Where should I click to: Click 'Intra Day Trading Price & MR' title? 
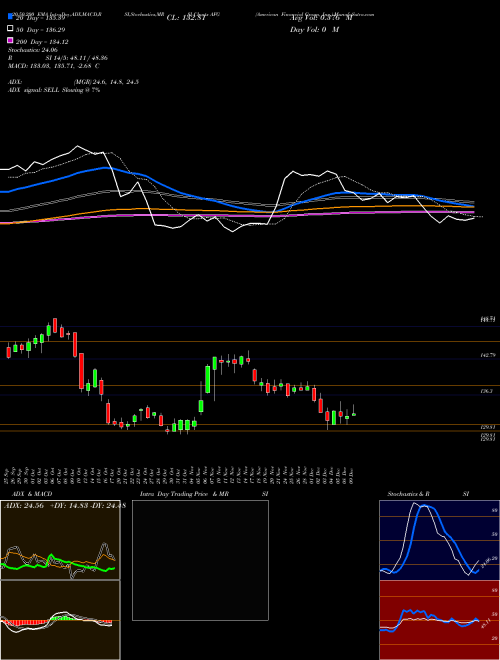click(184, 494)
